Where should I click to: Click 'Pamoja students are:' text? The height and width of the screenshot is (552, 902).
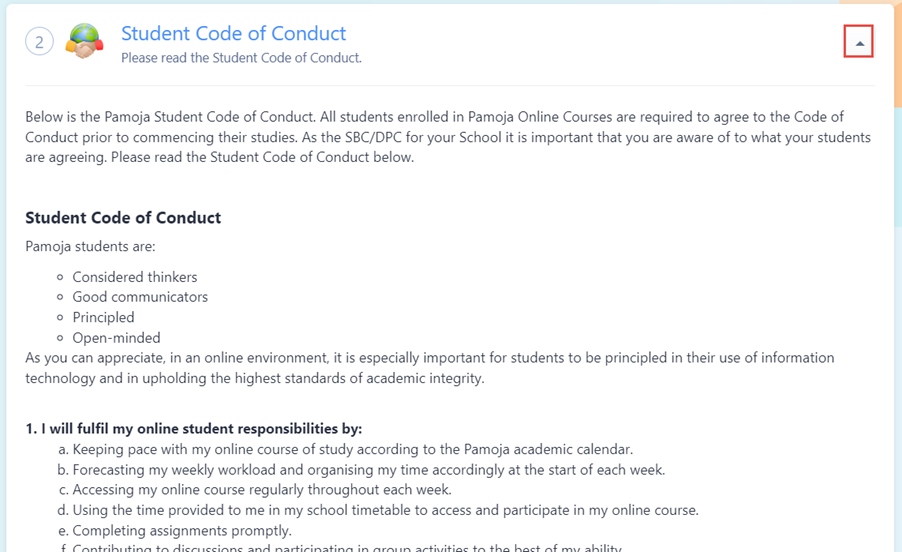(90, 246)
